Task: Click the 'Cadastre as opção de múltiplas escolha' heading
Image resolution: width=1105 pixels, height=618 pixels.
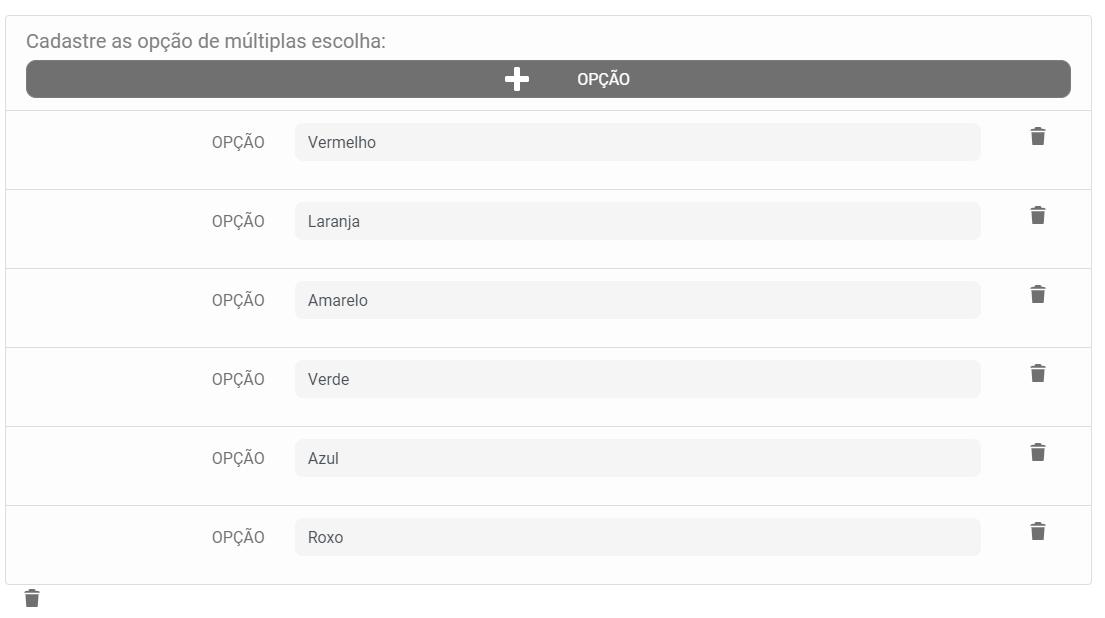Action: click(206, 42)
